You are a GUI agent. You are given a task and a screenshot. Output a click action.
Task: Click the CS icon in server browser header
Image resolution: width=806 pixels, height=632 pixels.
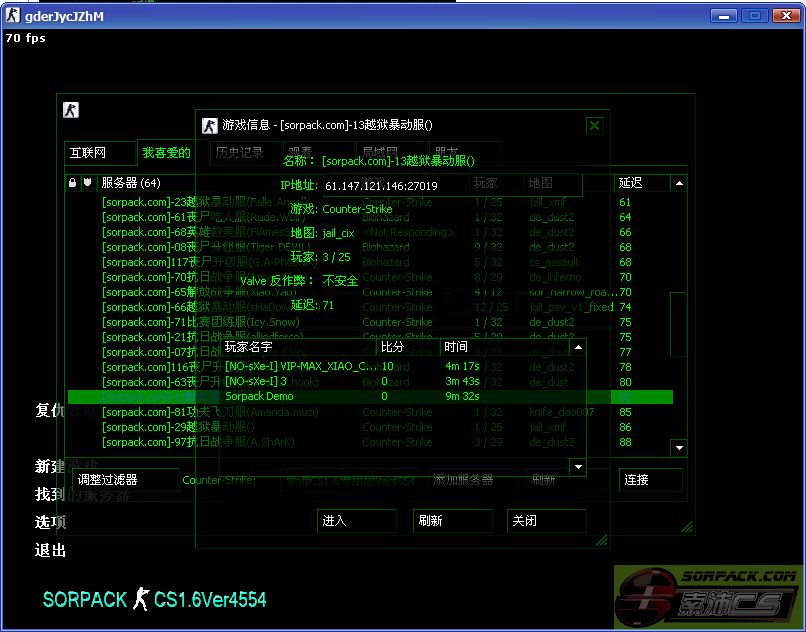pyautogui.click(x=70, y=110)
